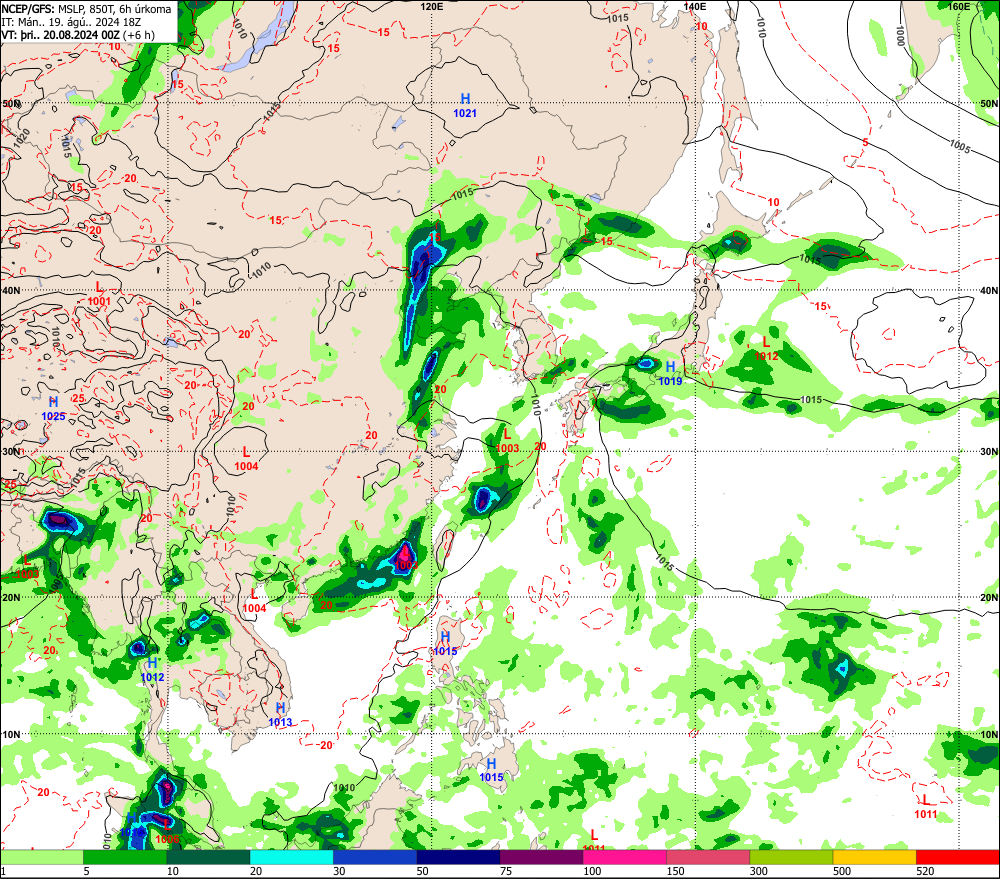Screen dimensions: 1000x879
Task: Click the red above-520 mm legend swatch
Action: pos(957,857)
